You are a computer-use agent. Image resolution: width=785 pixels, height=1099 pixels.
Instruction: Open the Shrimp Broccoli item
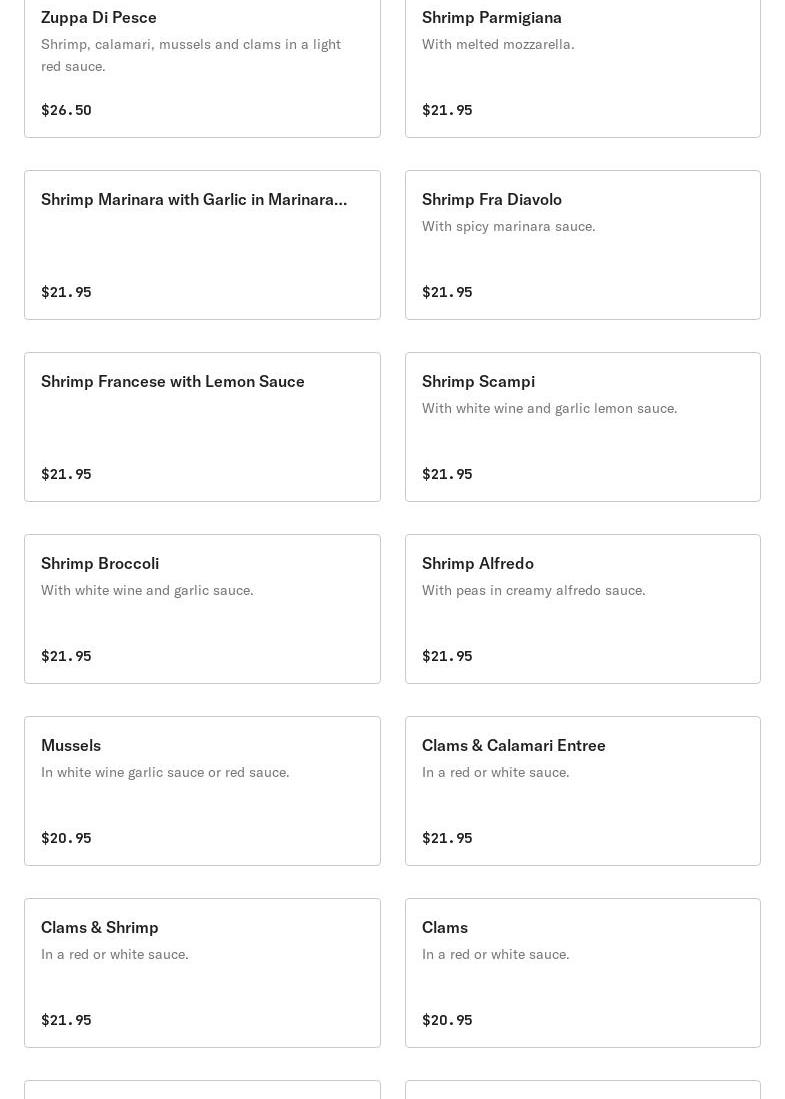[202, 609]
